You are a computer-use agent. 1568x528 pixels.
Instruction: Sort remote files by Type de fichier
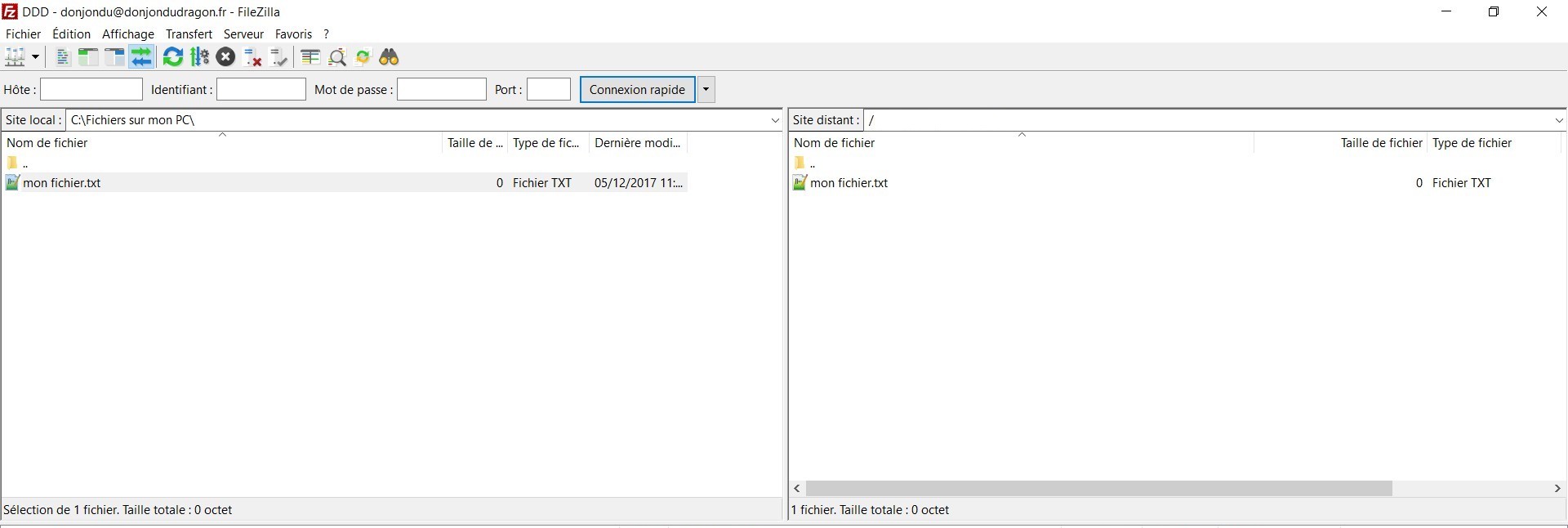click(1494, 143)
